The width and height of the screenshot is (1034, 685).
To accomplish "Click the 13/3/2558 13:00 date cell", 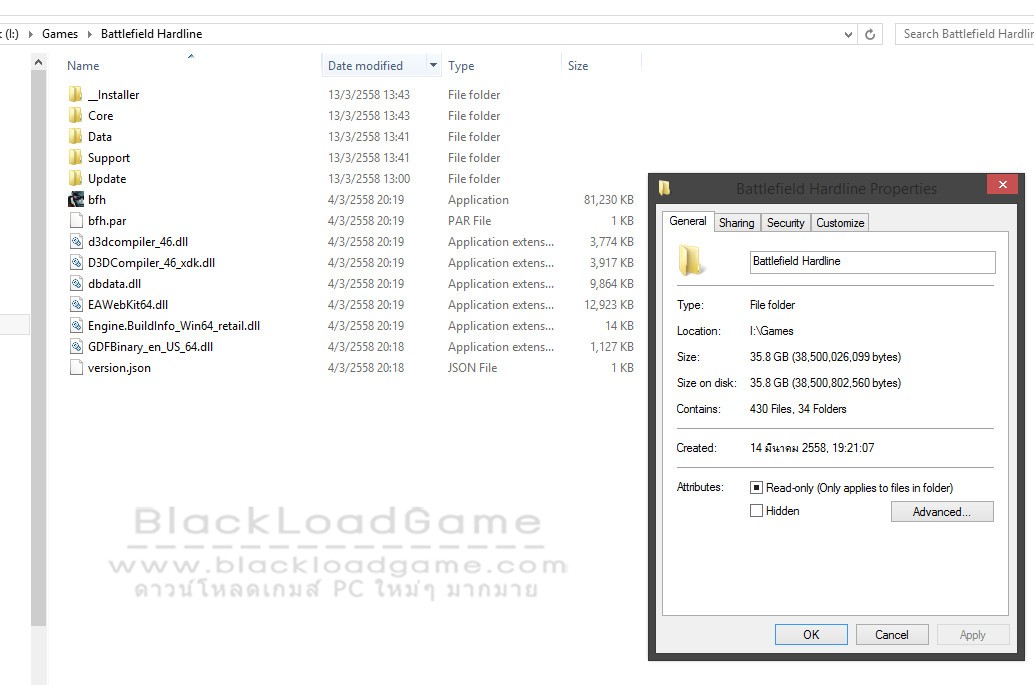I will 369,179.
